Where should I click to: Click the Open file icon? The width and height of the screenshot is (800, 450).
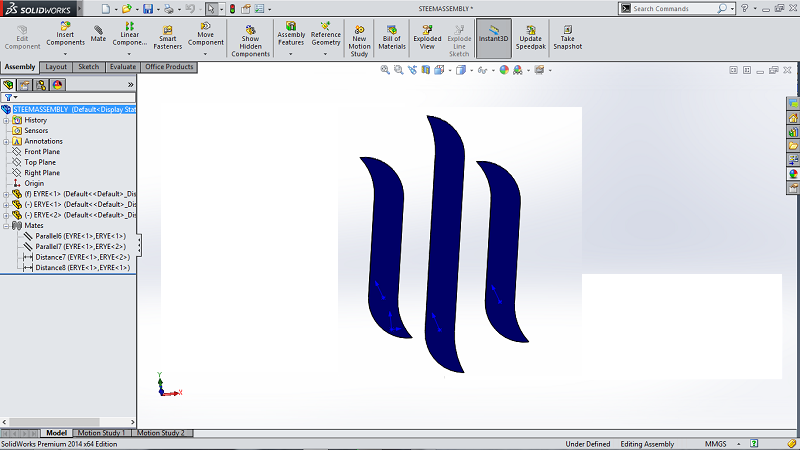point(126,9)
